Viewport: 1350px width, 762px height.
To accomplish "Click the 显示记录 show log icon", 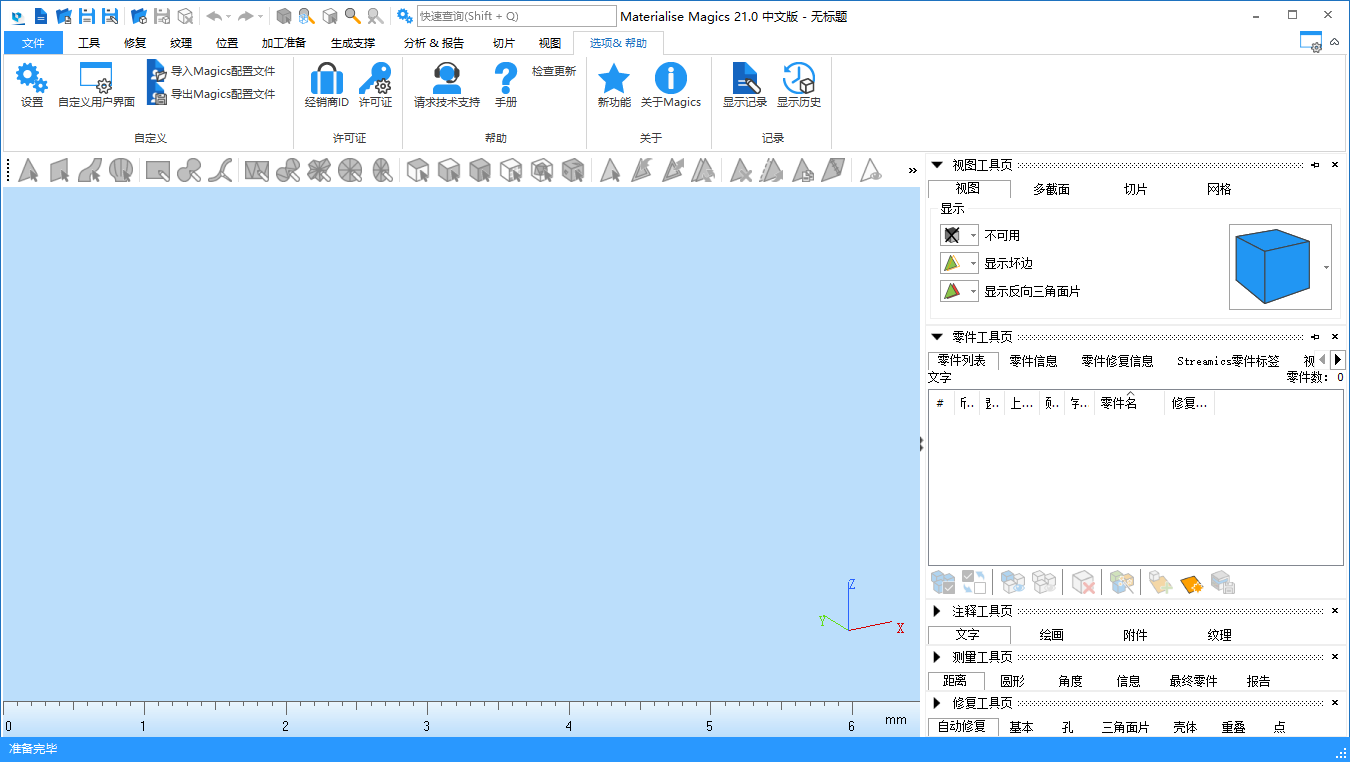I will [x=745, y=78].
